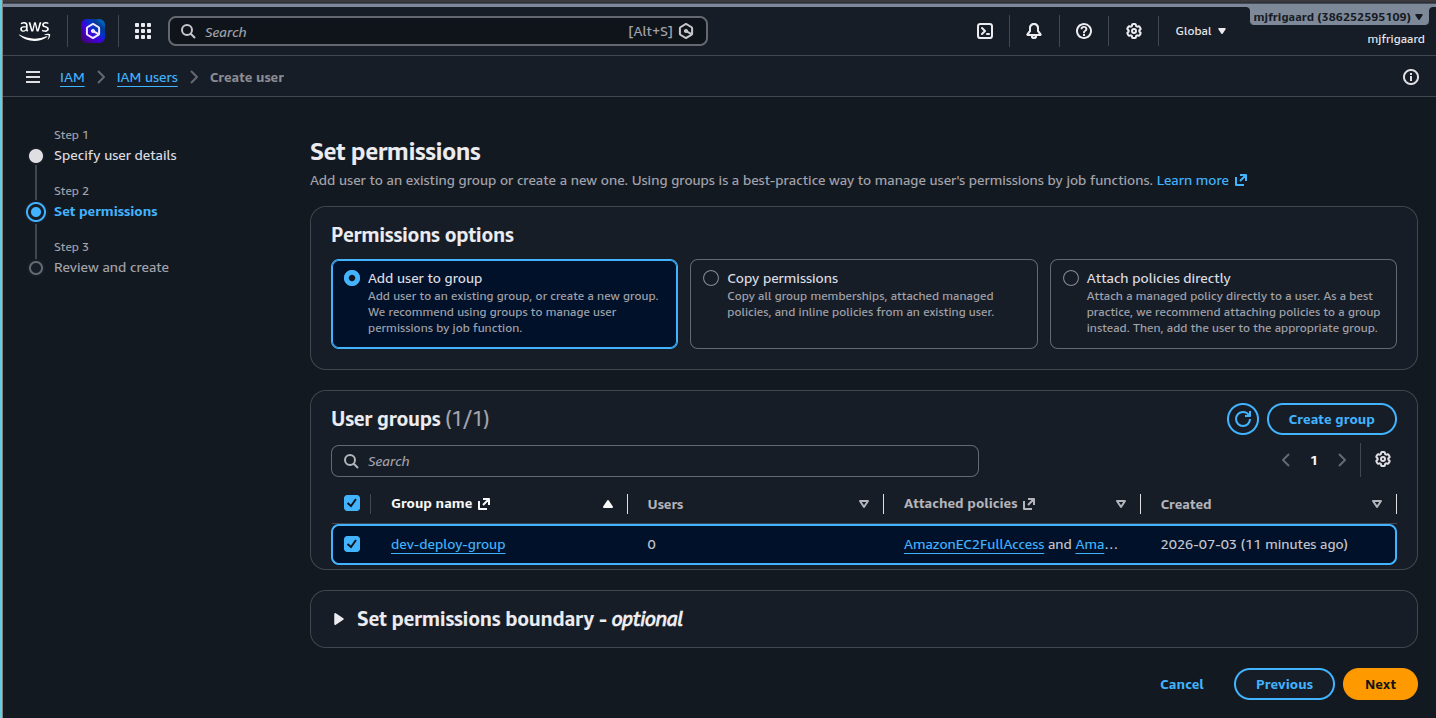Screen dimensions: 1436x718
Task: Open the services grid menu icon
Action: [143, 31]
